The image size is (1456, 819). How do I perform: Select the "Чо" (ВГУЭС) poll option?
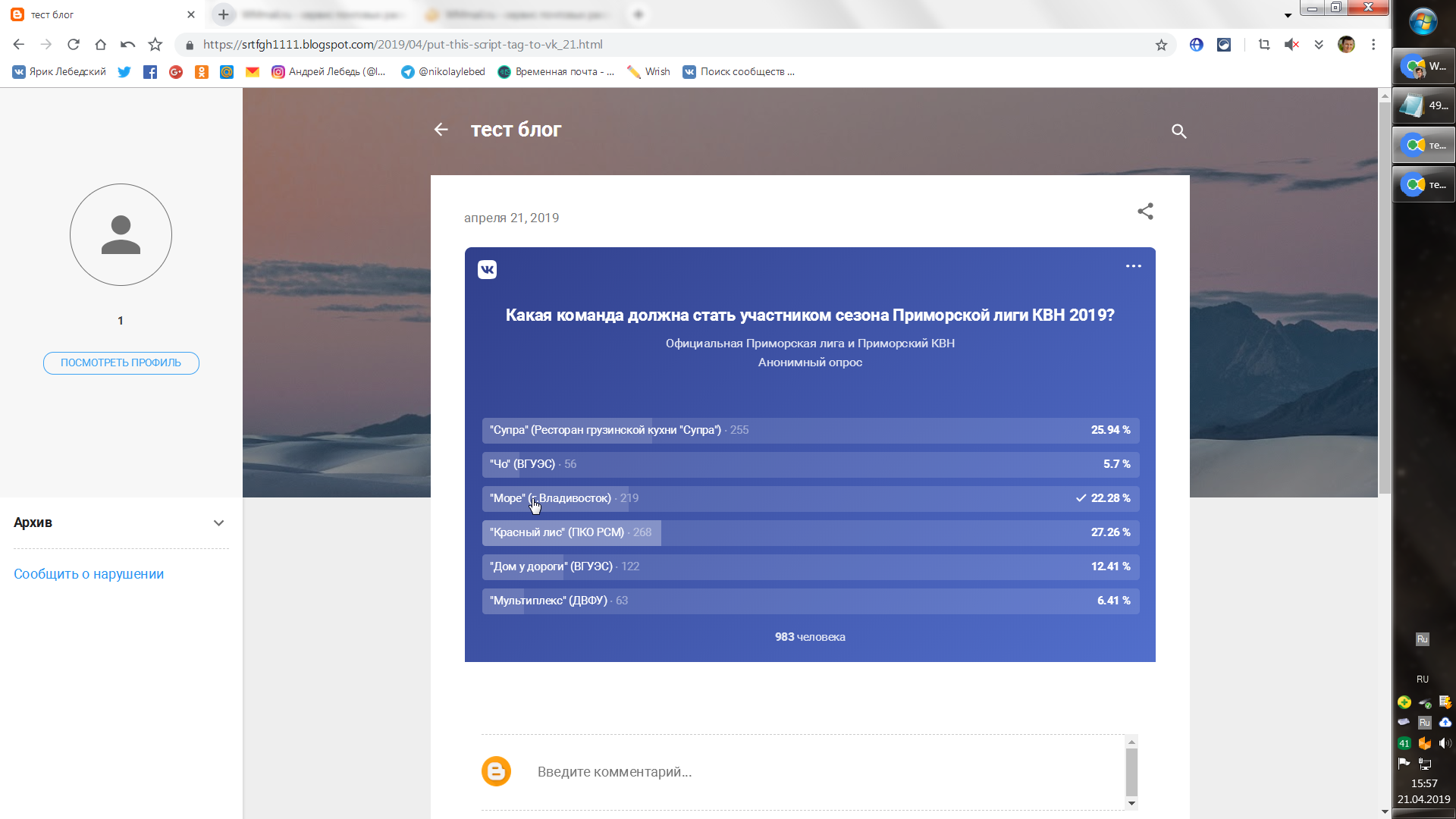[810, 464]
